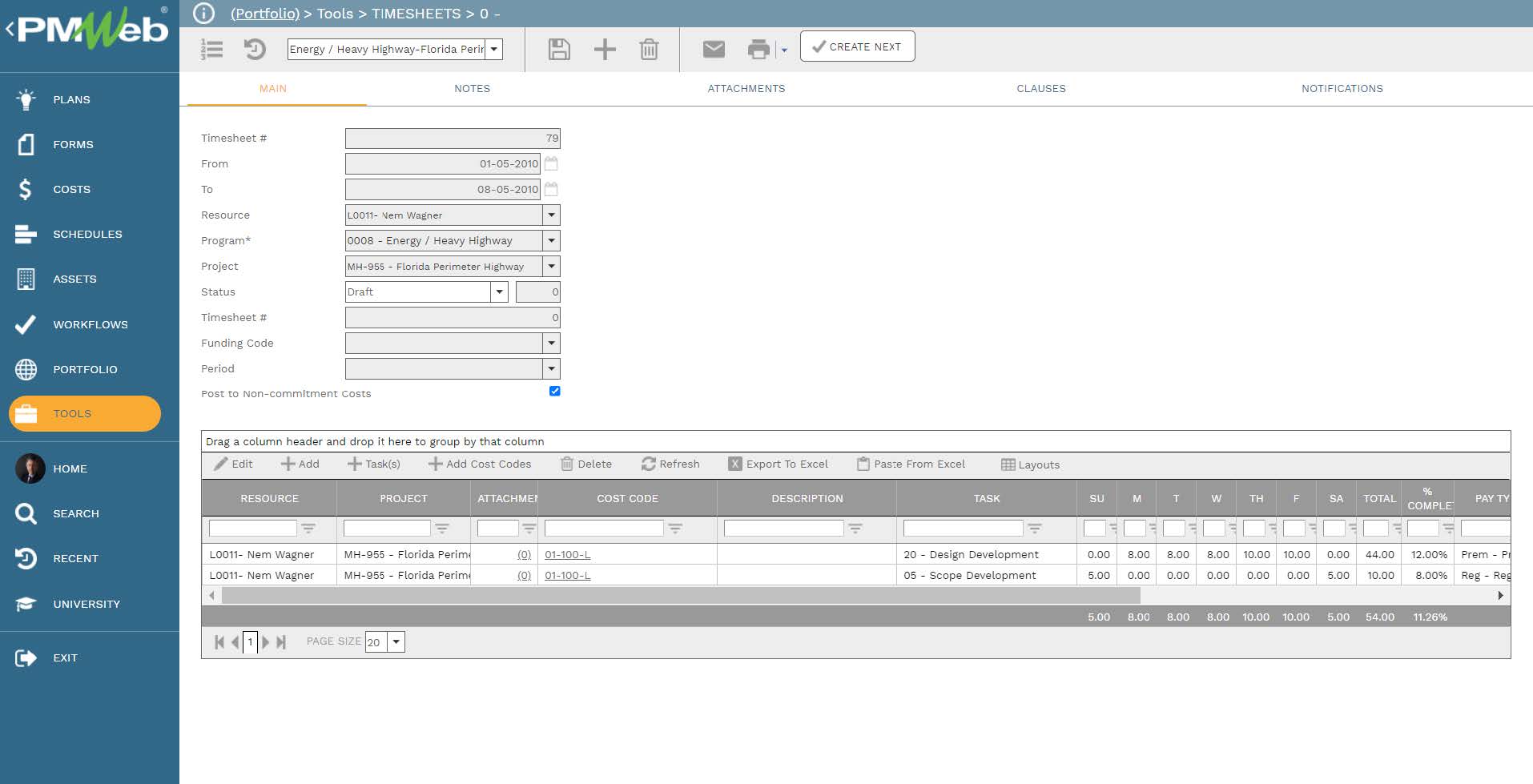Expand the Resource dropdown
Screen dimensions: 1533x784
click(551, 215)
